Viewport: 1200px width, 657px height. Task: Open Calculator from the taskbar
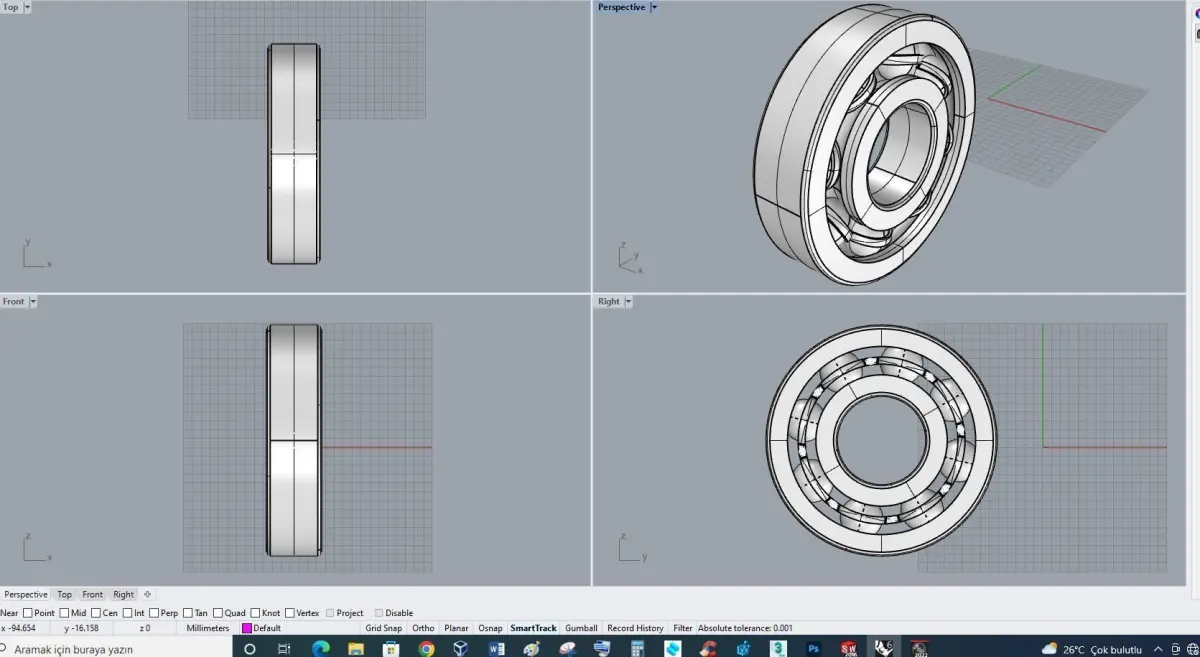(637, 648)
